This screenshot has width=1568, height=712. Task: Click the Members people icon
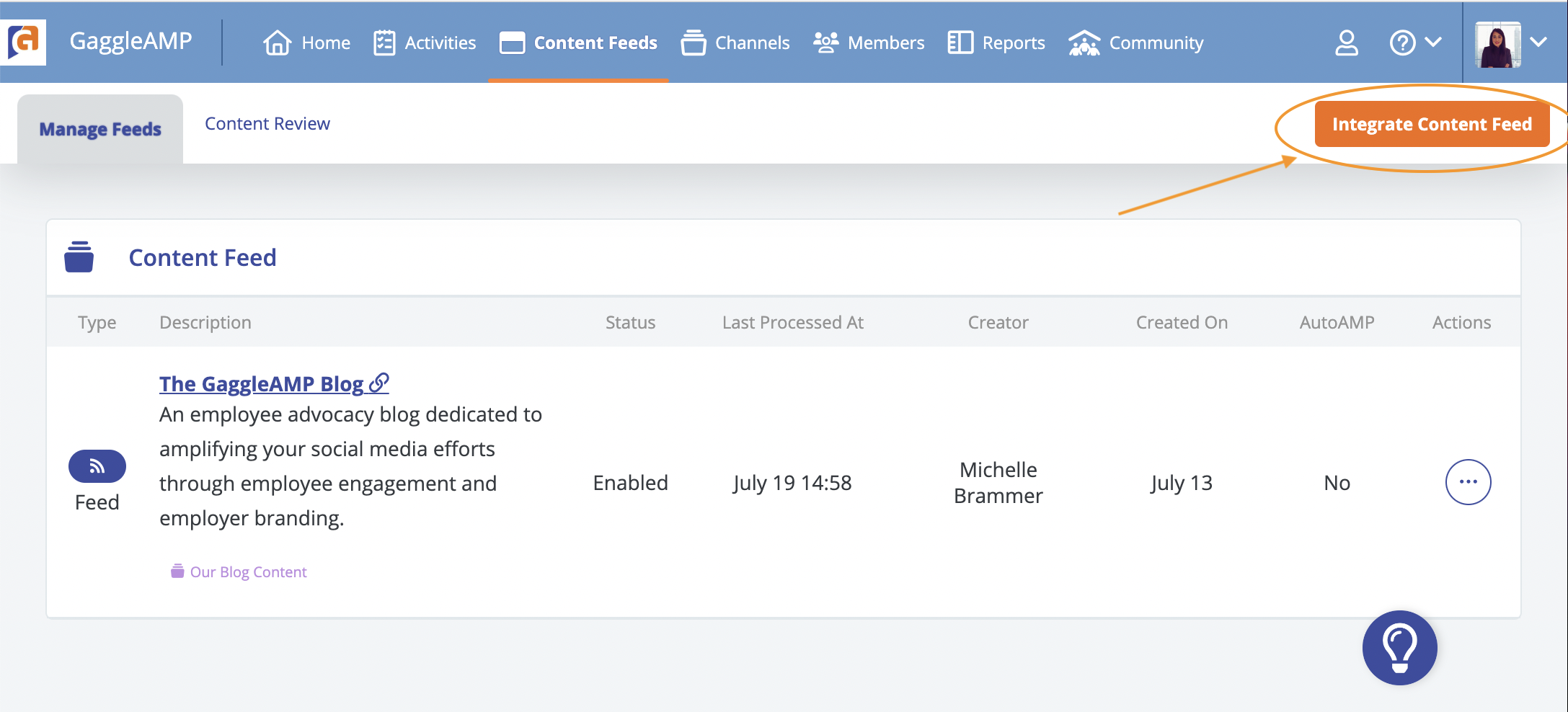(x=826, y=43)
